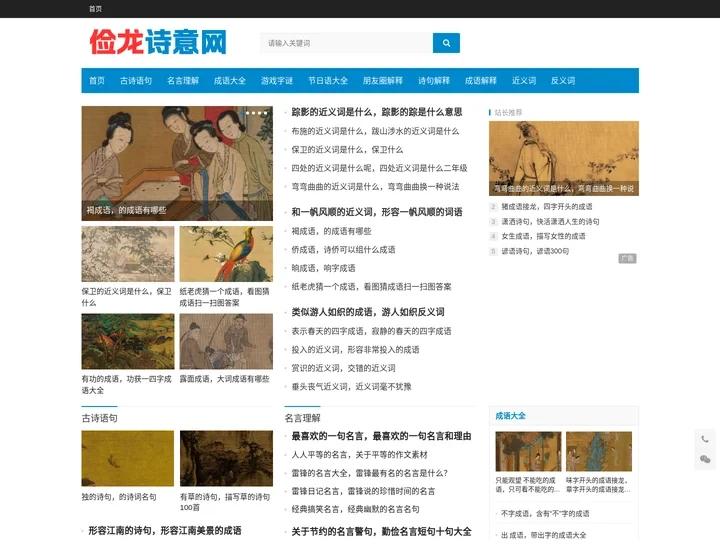720x540 pixels.
Task: Open yellow painting thumbnail 独的诗句
Action: tap(128, 458)
